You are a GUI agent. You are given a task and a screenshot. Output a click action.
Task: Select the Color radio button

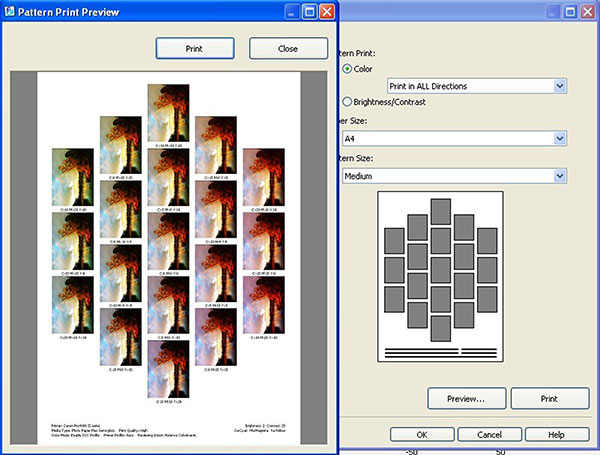click(348, 69)
